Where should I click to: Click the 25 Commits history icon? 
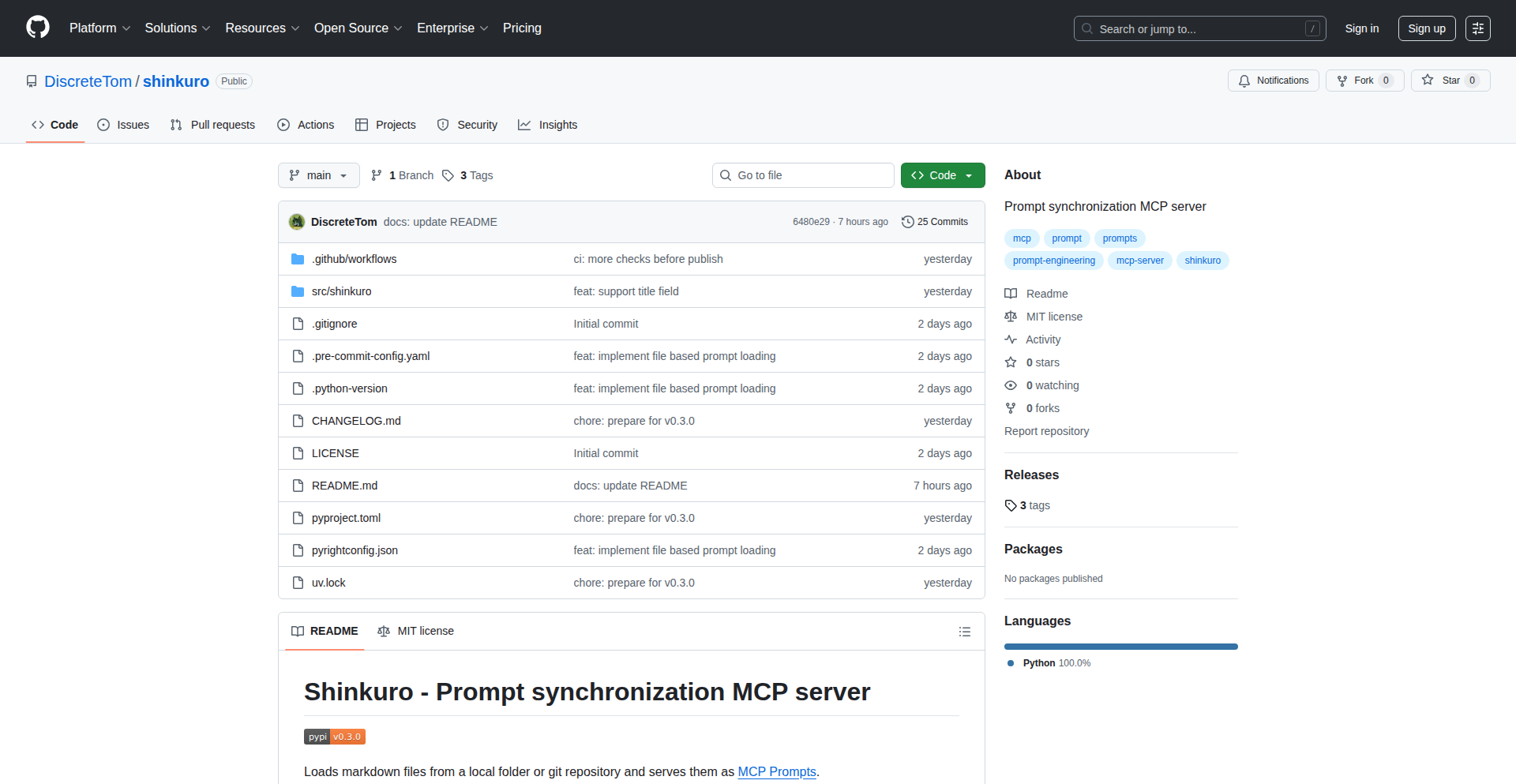click(x=908, y=222)
